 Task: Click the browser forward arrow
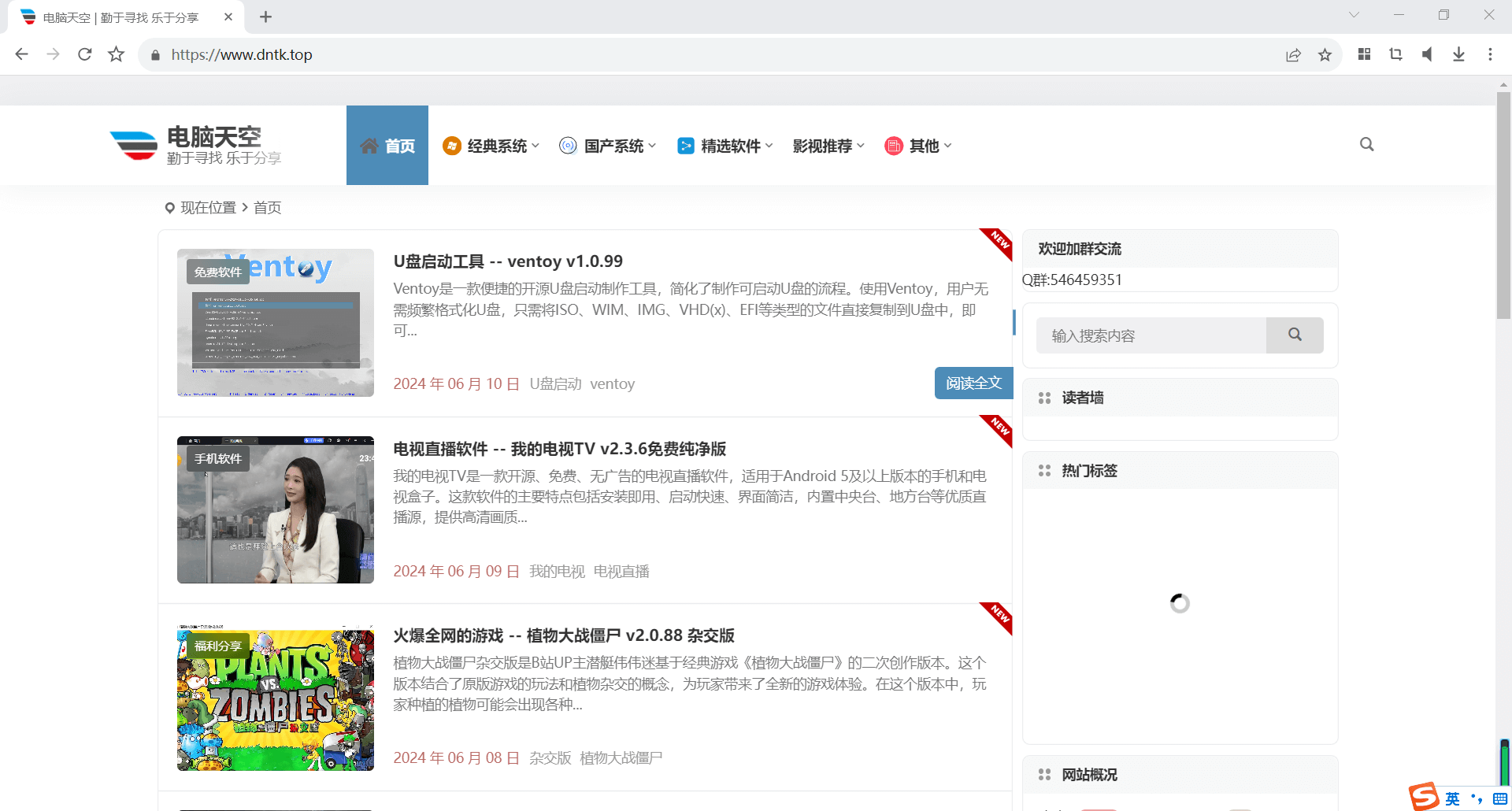tap(53, 54)
